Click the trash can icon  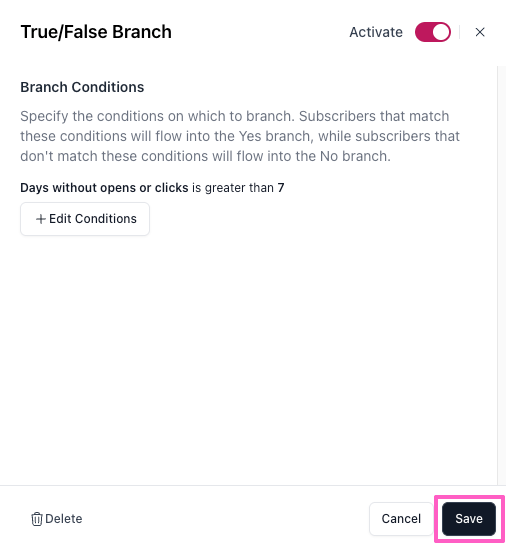pyautogui.click(x=37, y=519)
